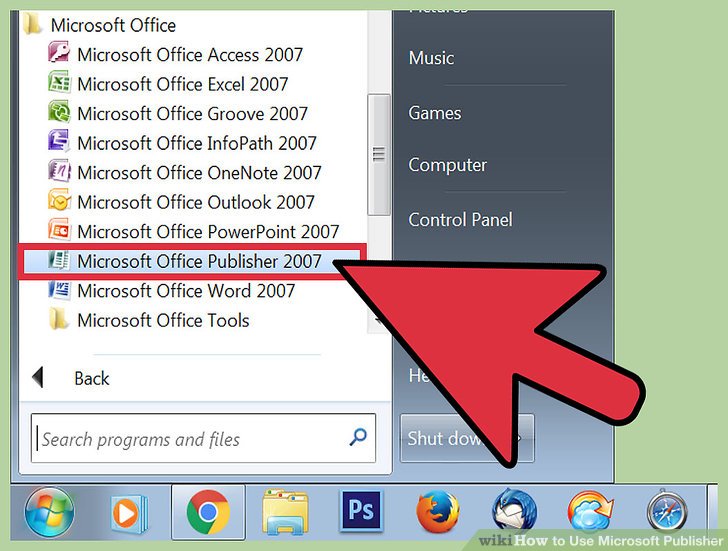This screenshot has width=728, height=551.
Task: Click the Word 2007 program icon
Action: click(59, 290)
